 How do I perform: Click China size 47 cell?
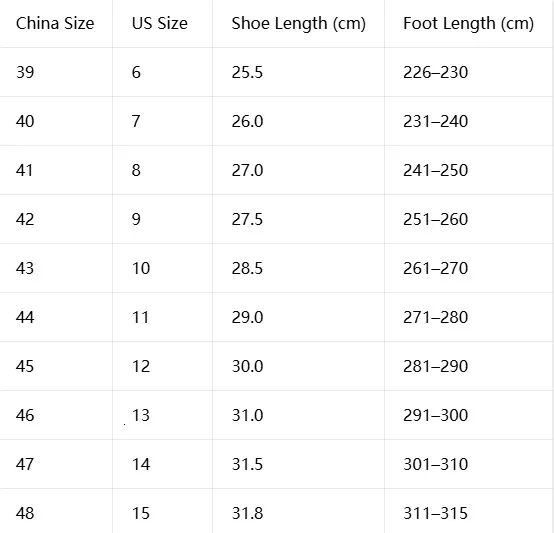click(x=25, y=464)
